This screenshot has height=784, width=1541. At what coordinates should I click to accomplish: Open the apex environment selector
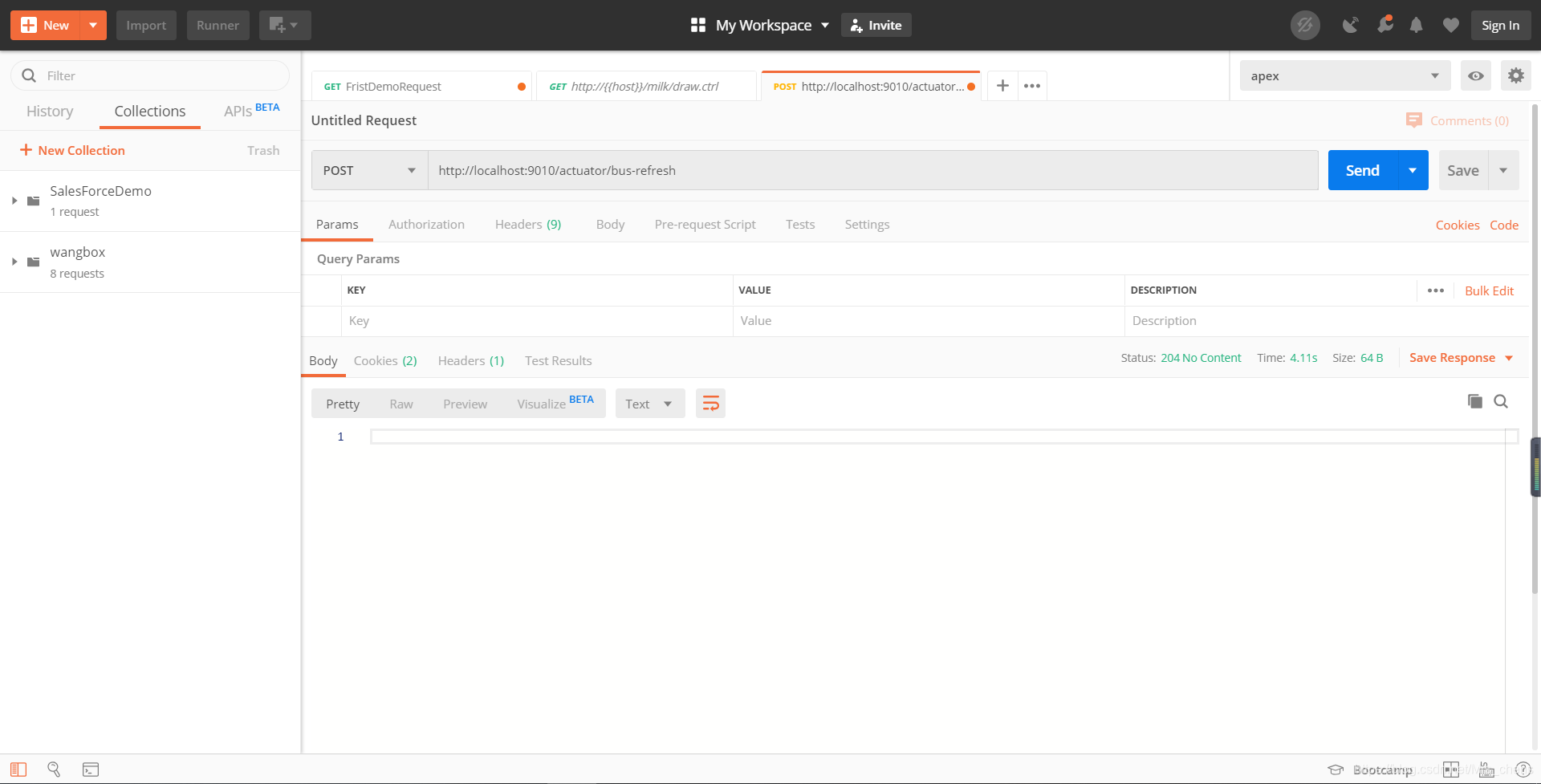pyautogui.click(x=1344, y=76)
